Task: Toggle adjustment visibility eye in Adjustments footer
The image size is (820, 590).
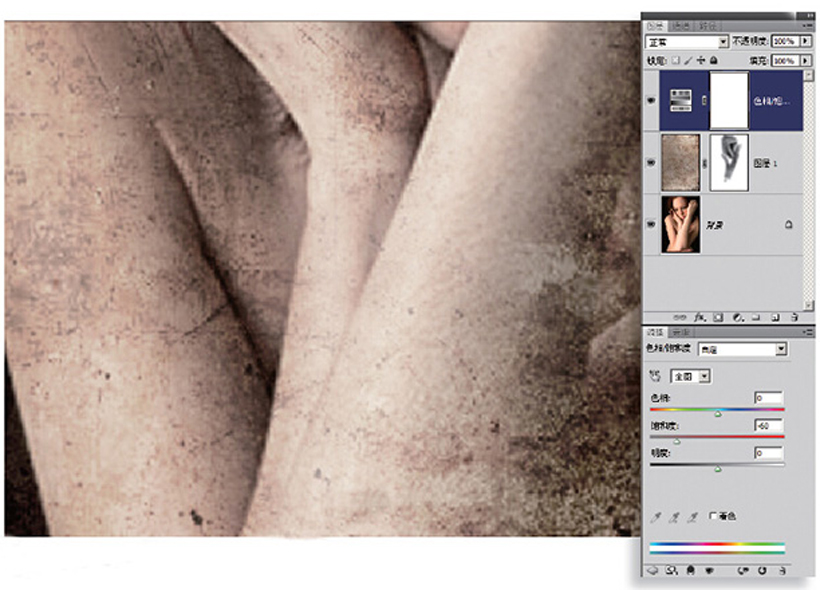Action: point(710,571)
